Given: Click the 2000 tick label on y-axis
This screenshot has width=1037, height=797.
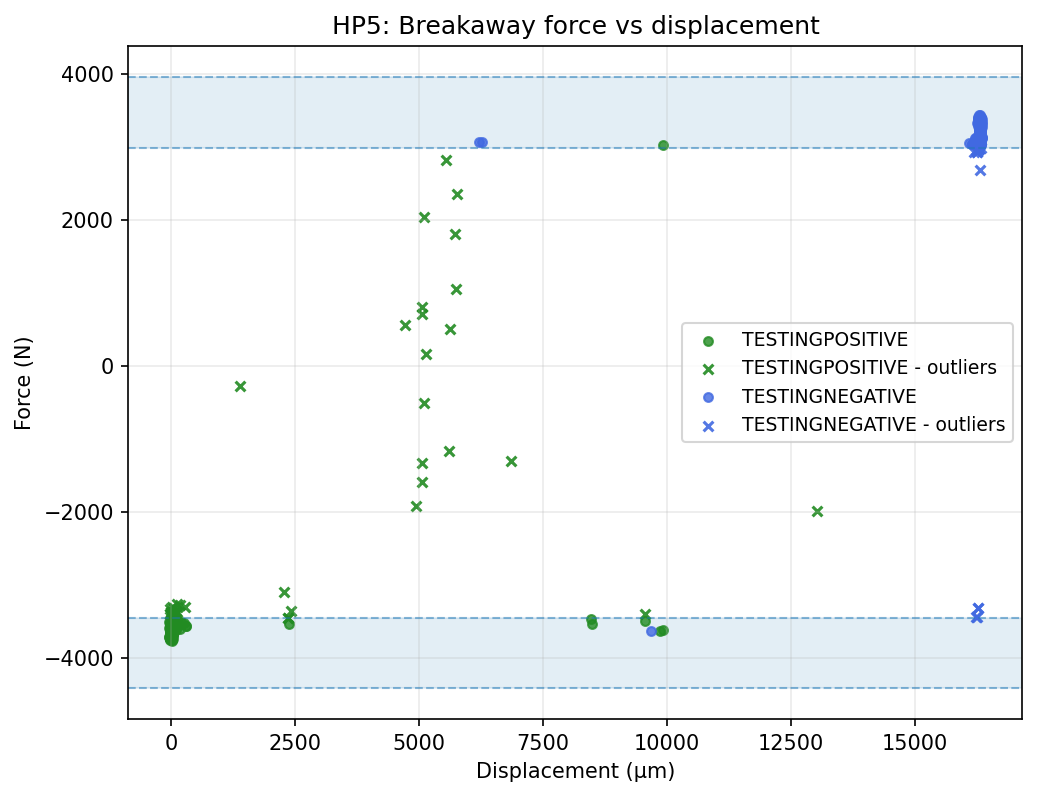Looking at the screenshot, I should [93, 220].
